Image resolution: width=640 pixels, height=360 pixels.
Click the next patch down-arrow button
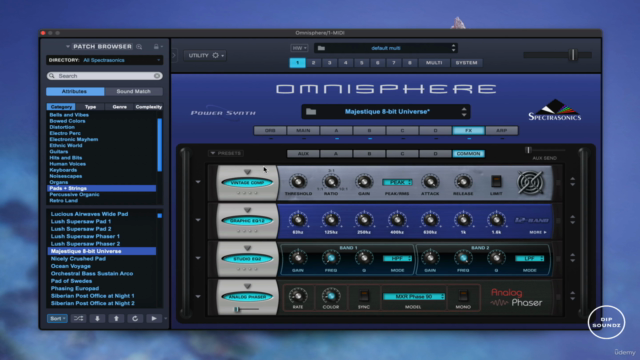97,318
